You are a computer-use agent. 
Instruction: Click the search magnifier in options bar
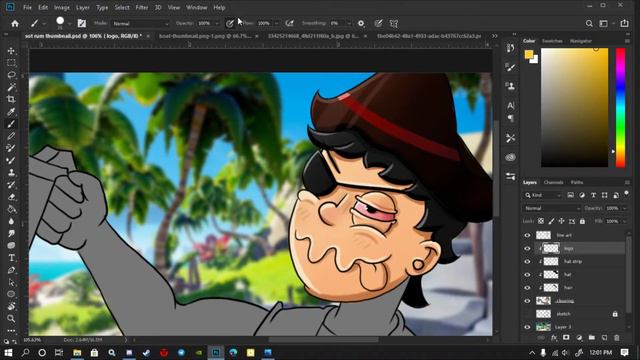click(x=589, y=24)
